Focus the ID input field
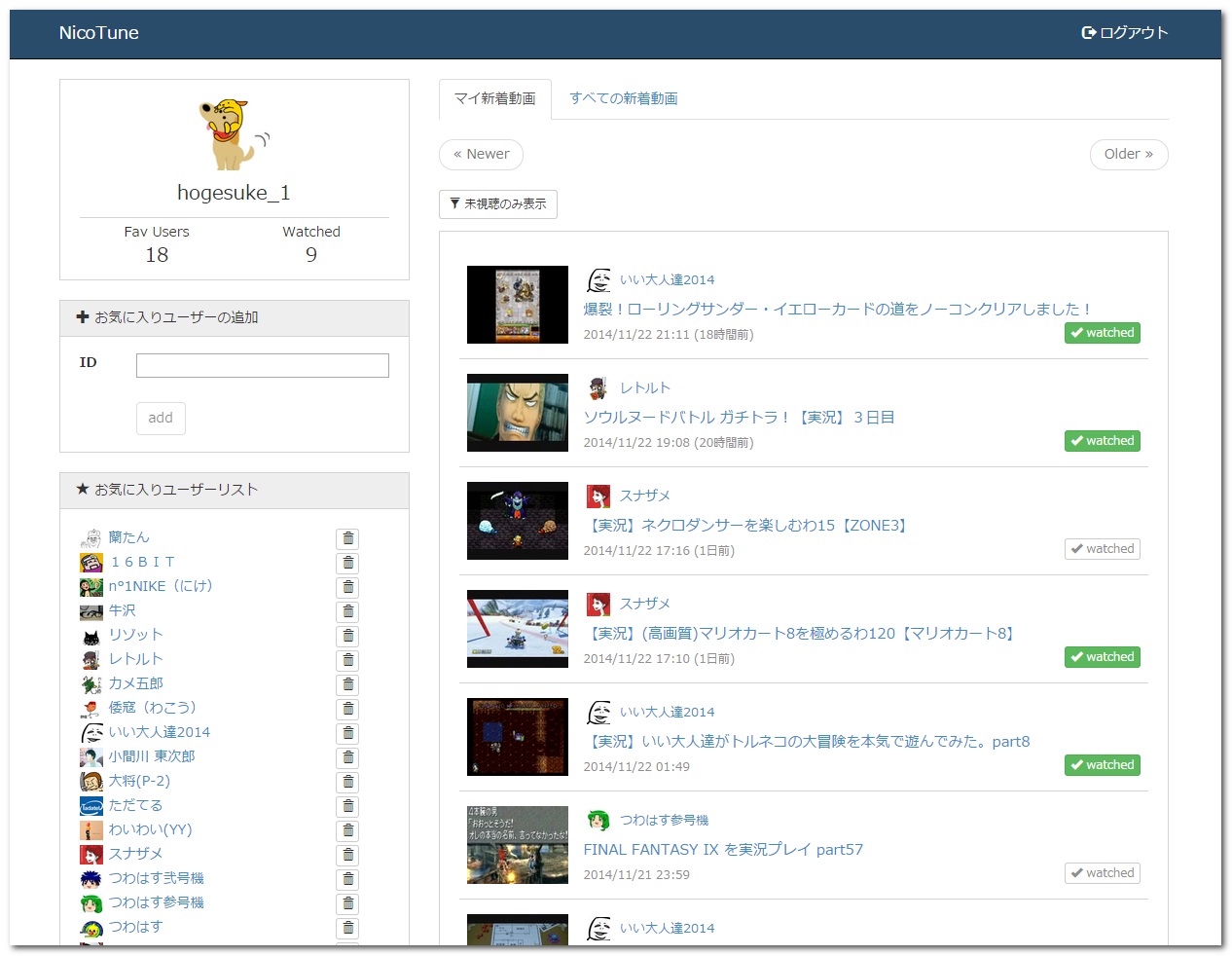Image resolution: width=1232 pixels, height=956 pixels. pyautogui.click(x=262, y=365)
